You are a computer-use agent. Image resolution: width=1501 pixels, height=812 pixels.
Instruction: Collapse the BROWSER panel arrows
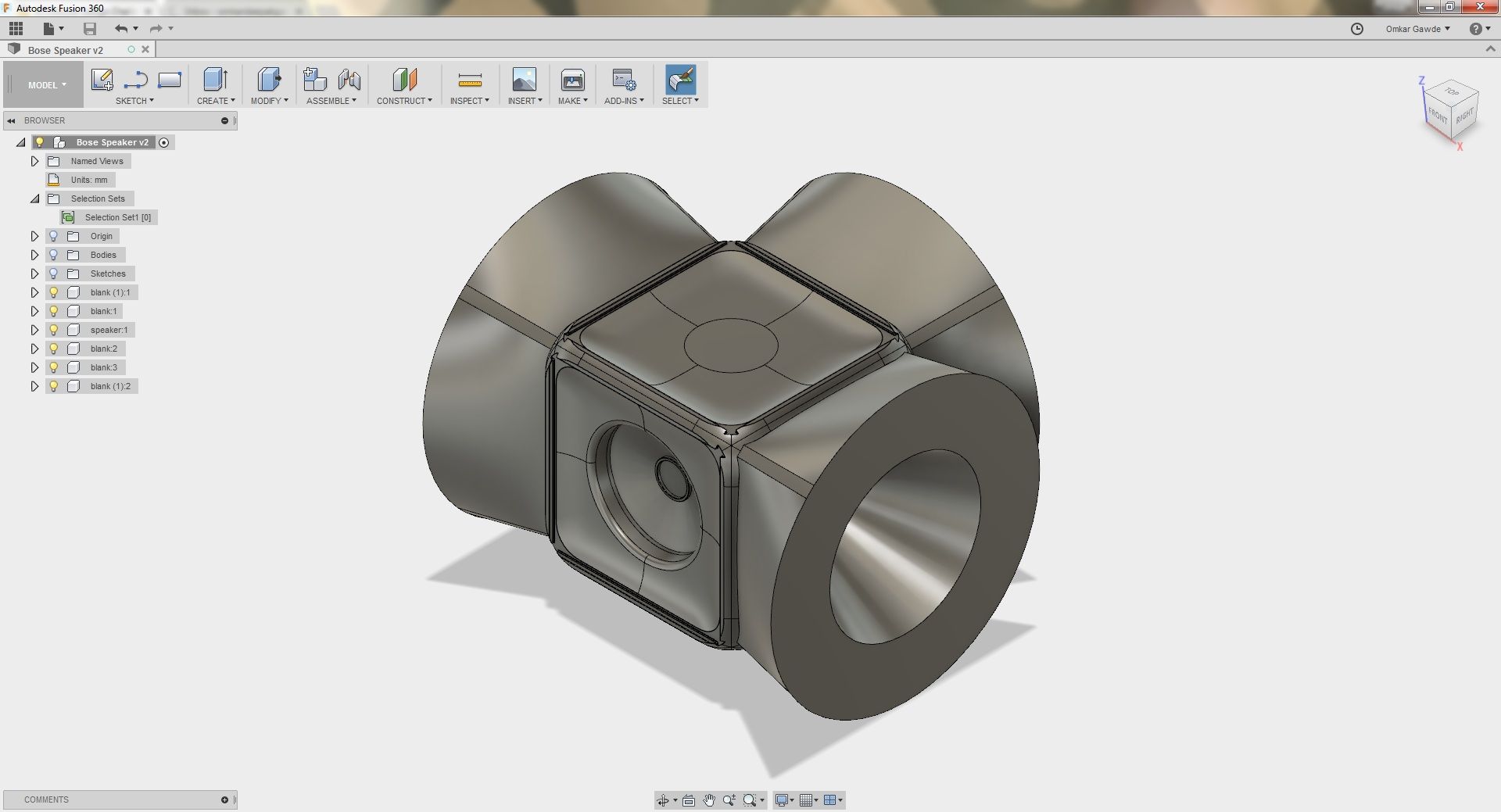[11, 120]
